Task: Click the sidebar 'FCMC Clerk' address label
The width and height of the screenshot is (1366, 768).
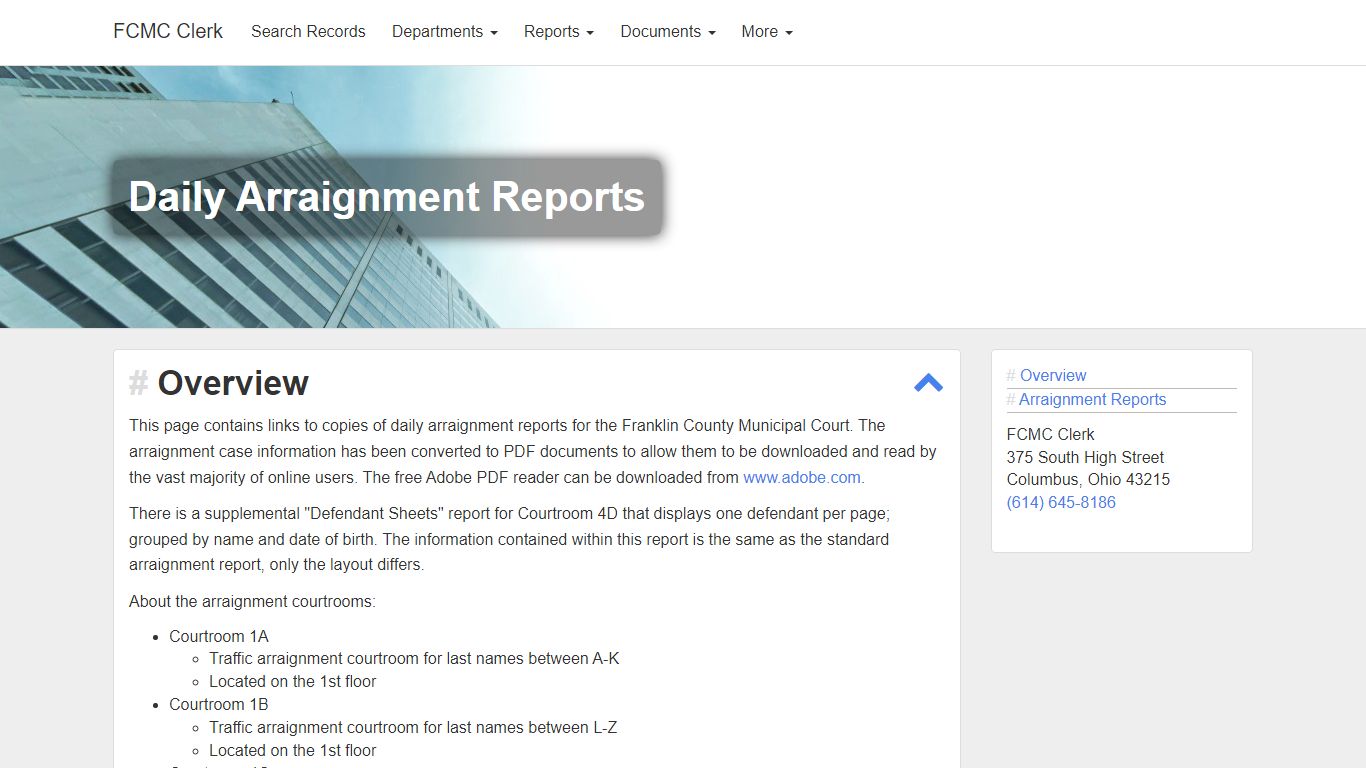Action: click(x=1050, y=434)
